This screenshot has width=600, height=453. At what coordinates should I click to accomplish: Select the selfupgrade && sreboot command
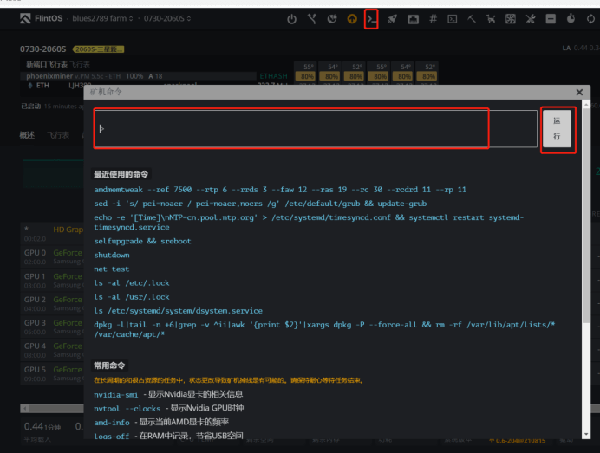point(143,241)
